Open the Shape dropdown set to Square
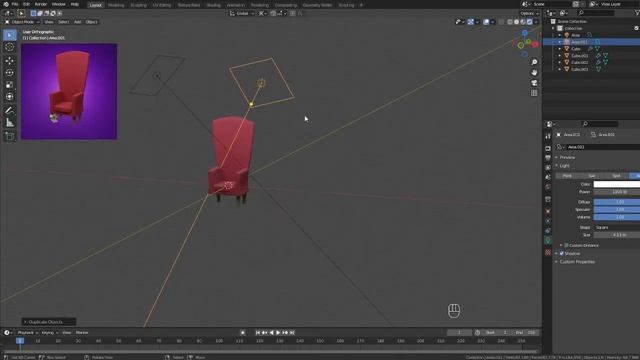 617,227
